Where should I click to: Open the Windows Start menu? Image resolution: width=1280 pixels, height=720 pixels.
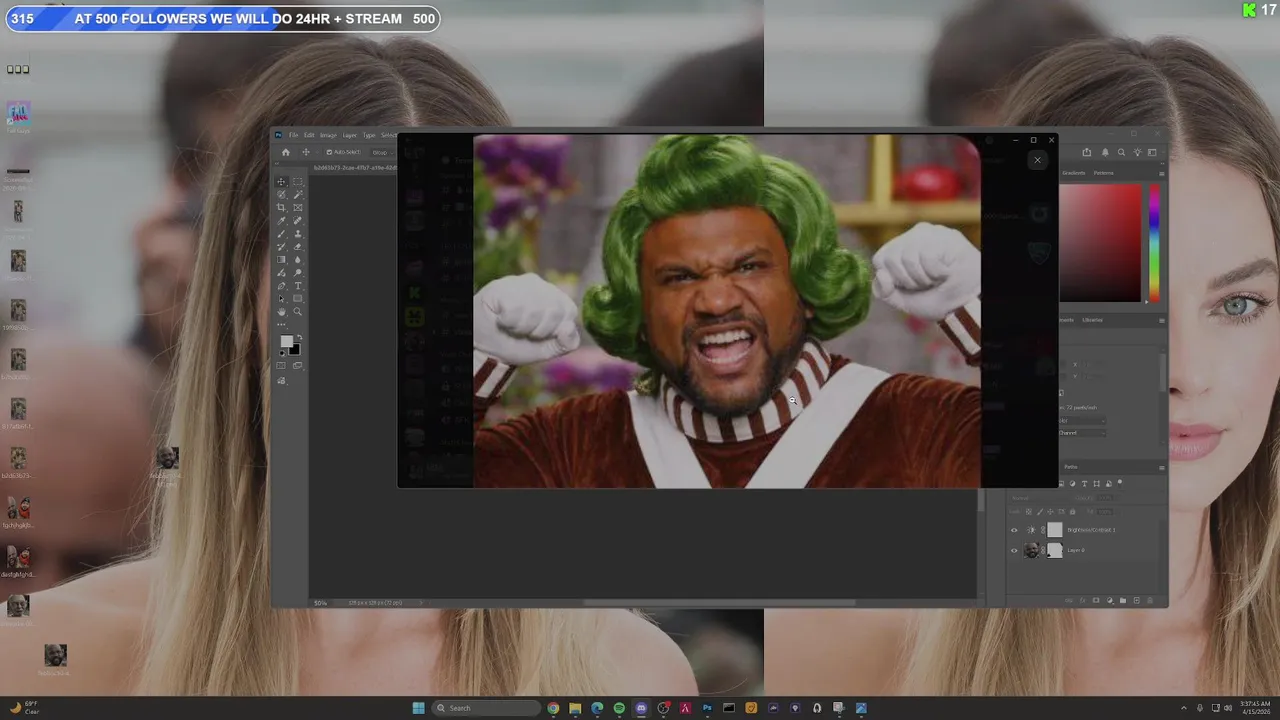point(418,708)
